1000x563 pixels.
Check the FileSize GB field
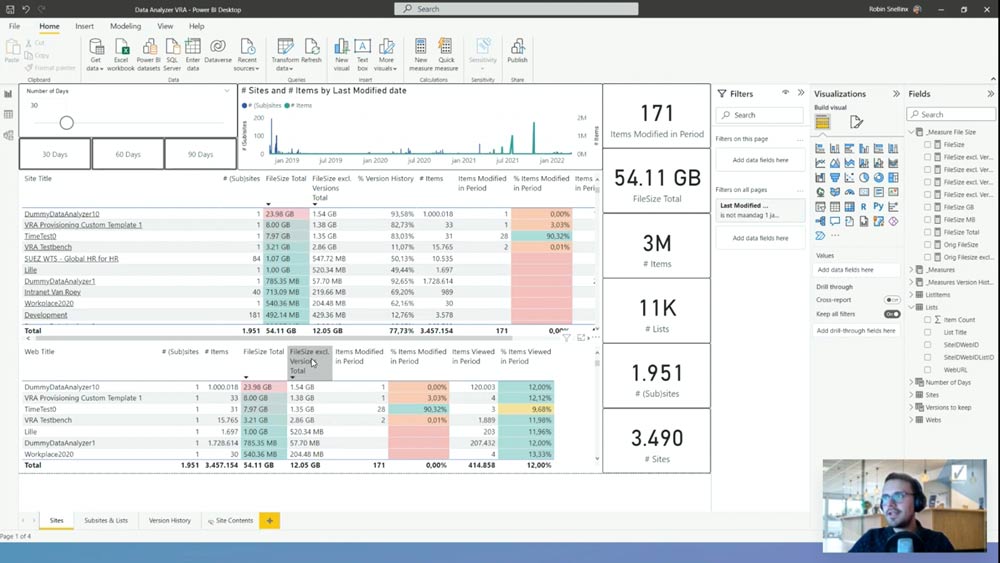coord(927,207)
